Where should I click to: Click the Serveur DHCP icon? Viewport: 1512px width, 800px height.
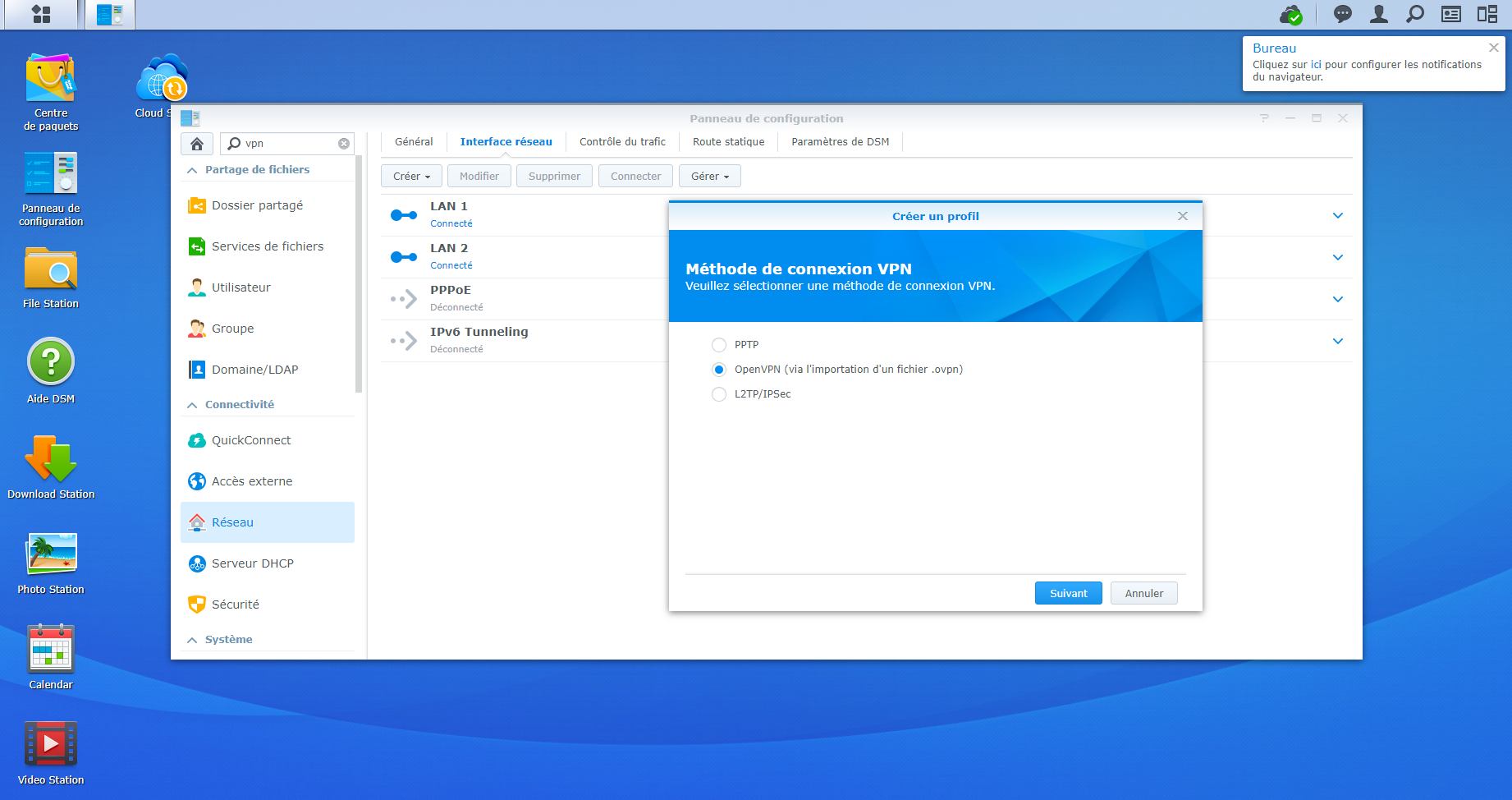197,563
